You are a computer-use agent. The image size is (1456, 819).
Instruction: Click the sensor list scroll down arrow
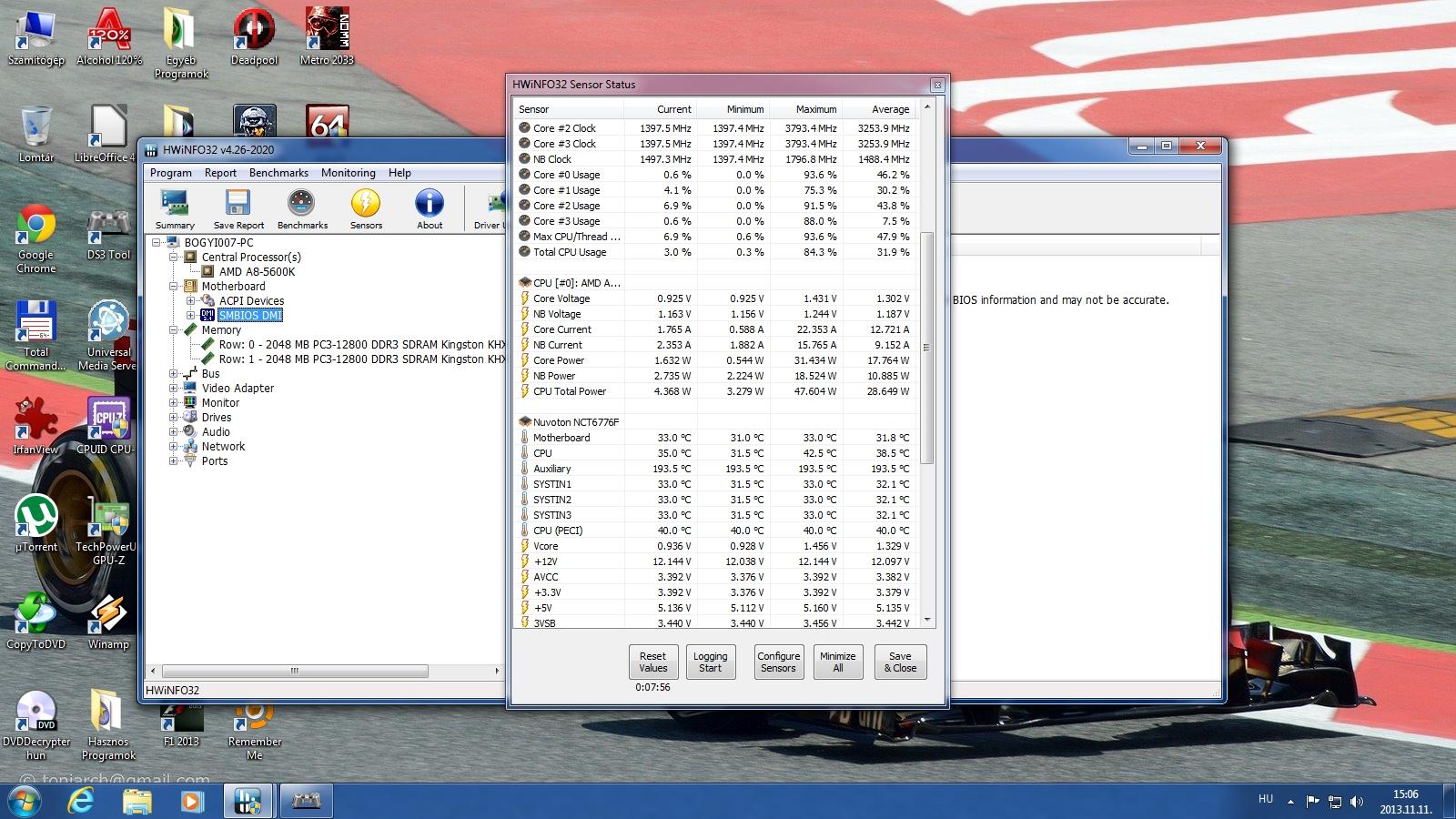coord(927,620)
